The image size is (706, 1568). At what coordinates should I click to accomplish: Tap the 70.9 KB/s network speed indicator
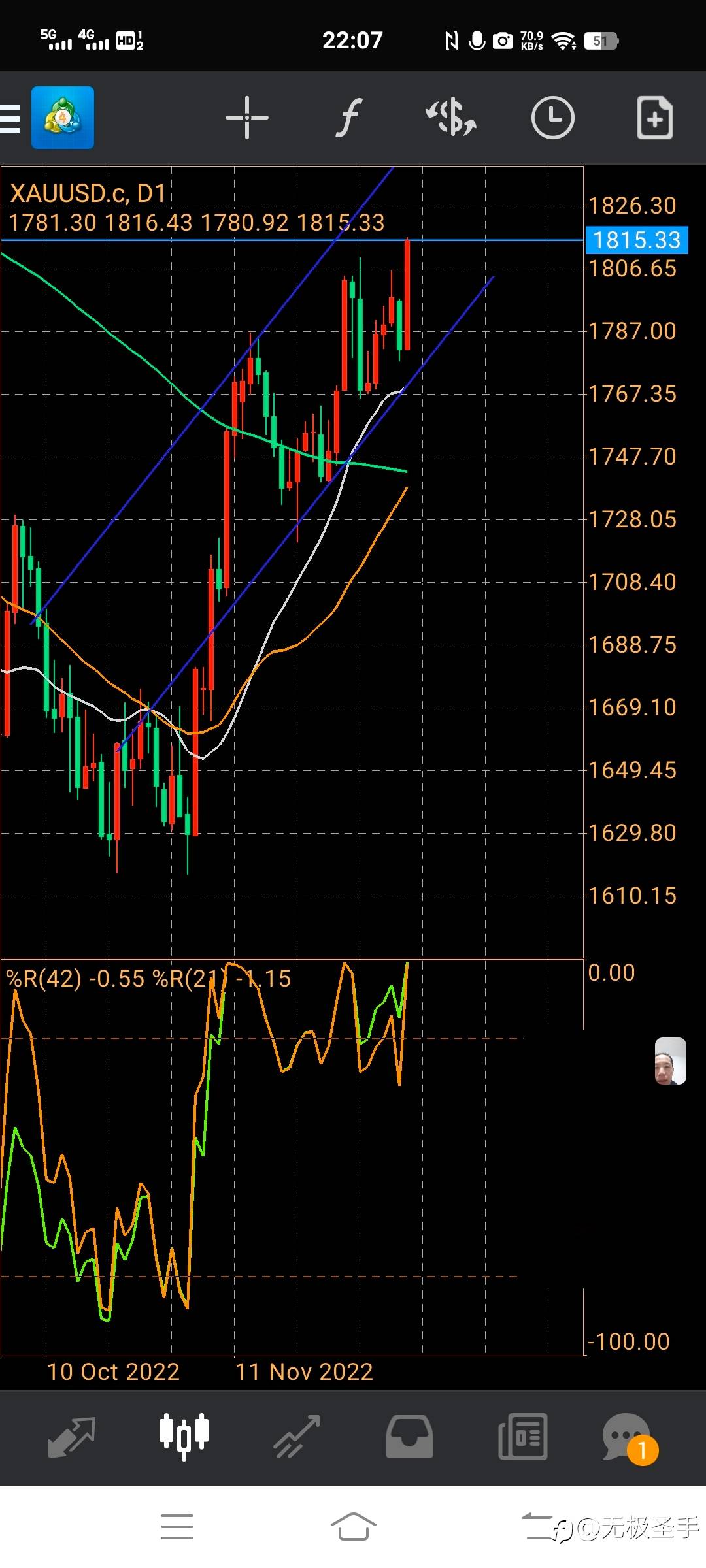tap(531, 41)
